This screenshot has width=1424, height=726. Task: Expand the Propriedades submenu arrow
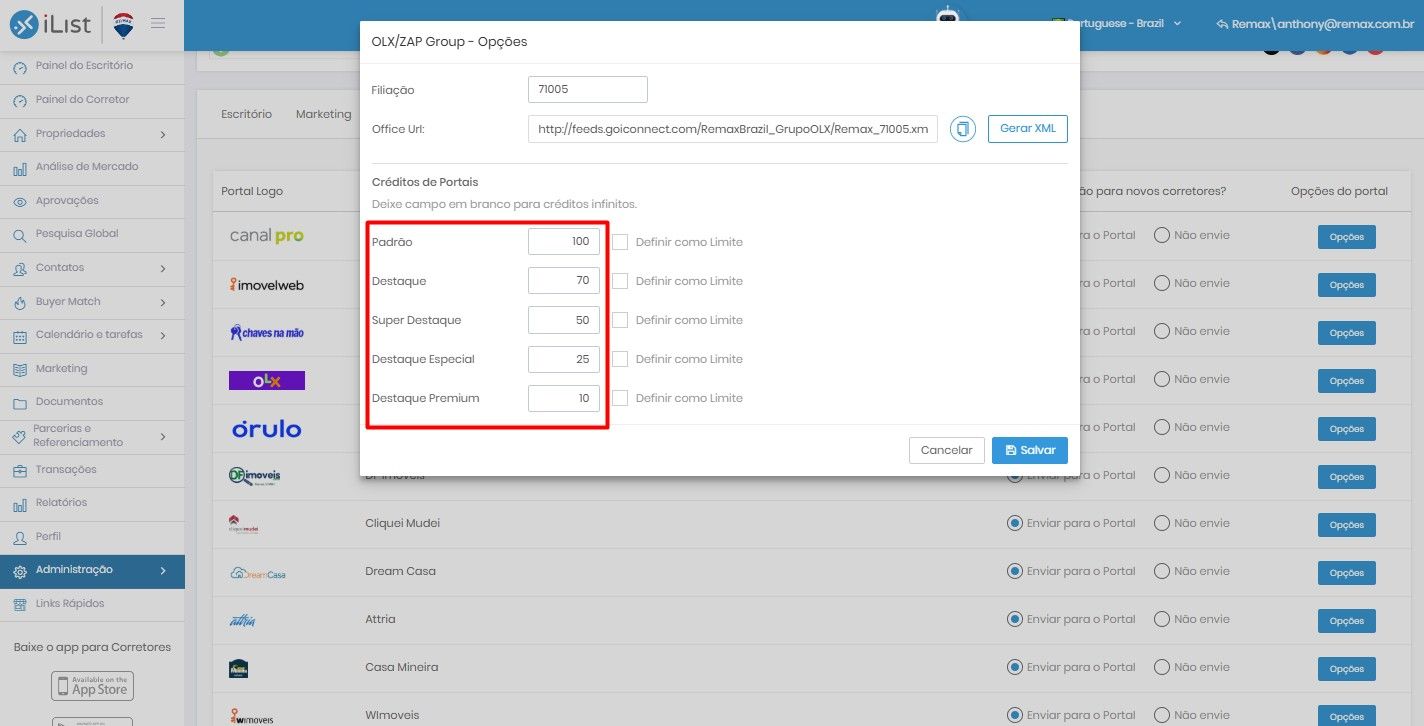pyautogui.click(x=163, y=134)
